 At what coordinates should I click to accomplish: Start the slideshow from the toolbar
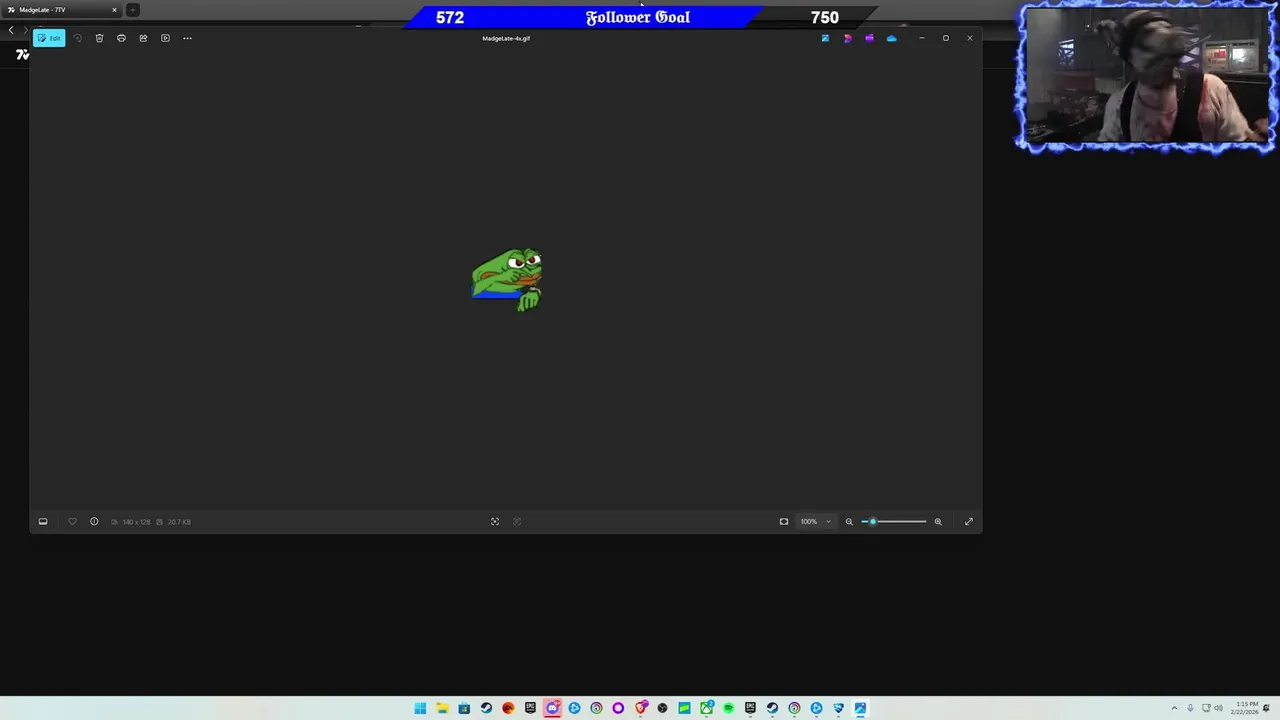(x=165, y=38)
